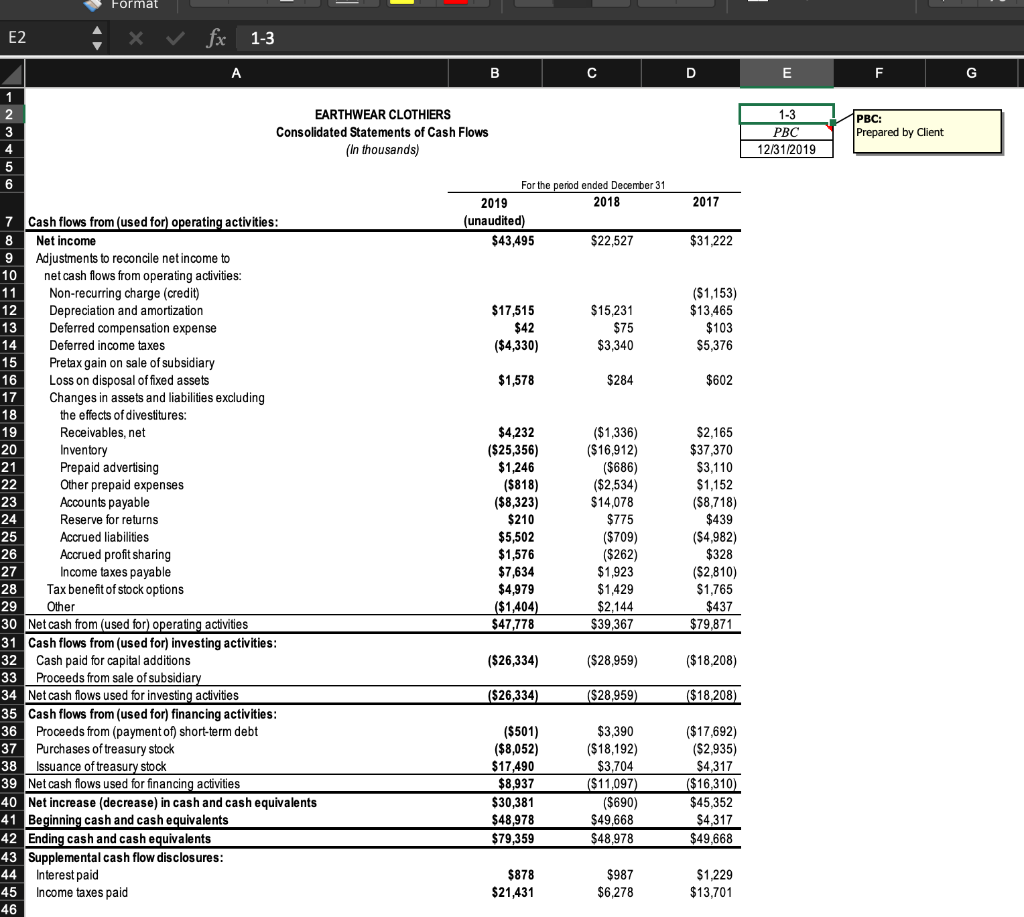Select Inventory 2017 value $37,370
Screen dimensions: 1024x917
(x=711, y=450)
